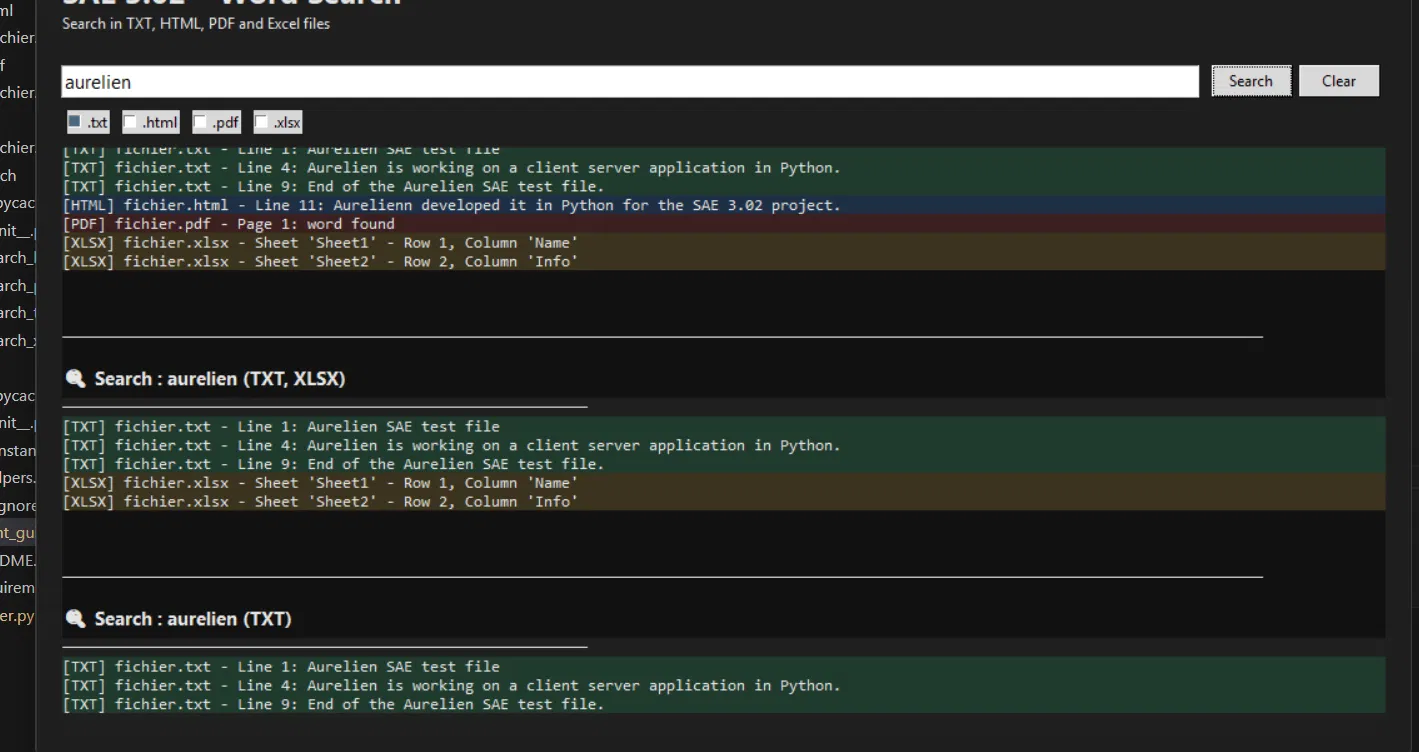
Task: Tick the .xlsx filter checkbox
Action: [261, 122]
